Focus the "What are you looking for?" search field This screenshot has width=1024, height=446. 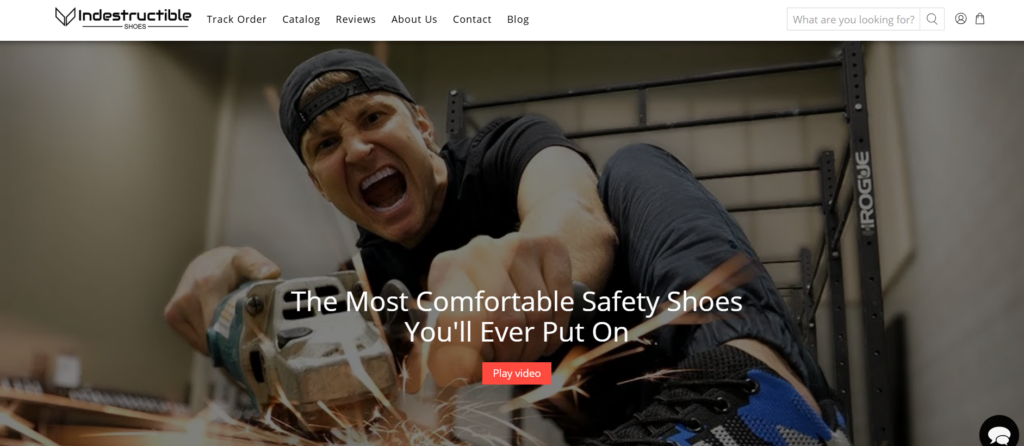(x=854, y=19)
